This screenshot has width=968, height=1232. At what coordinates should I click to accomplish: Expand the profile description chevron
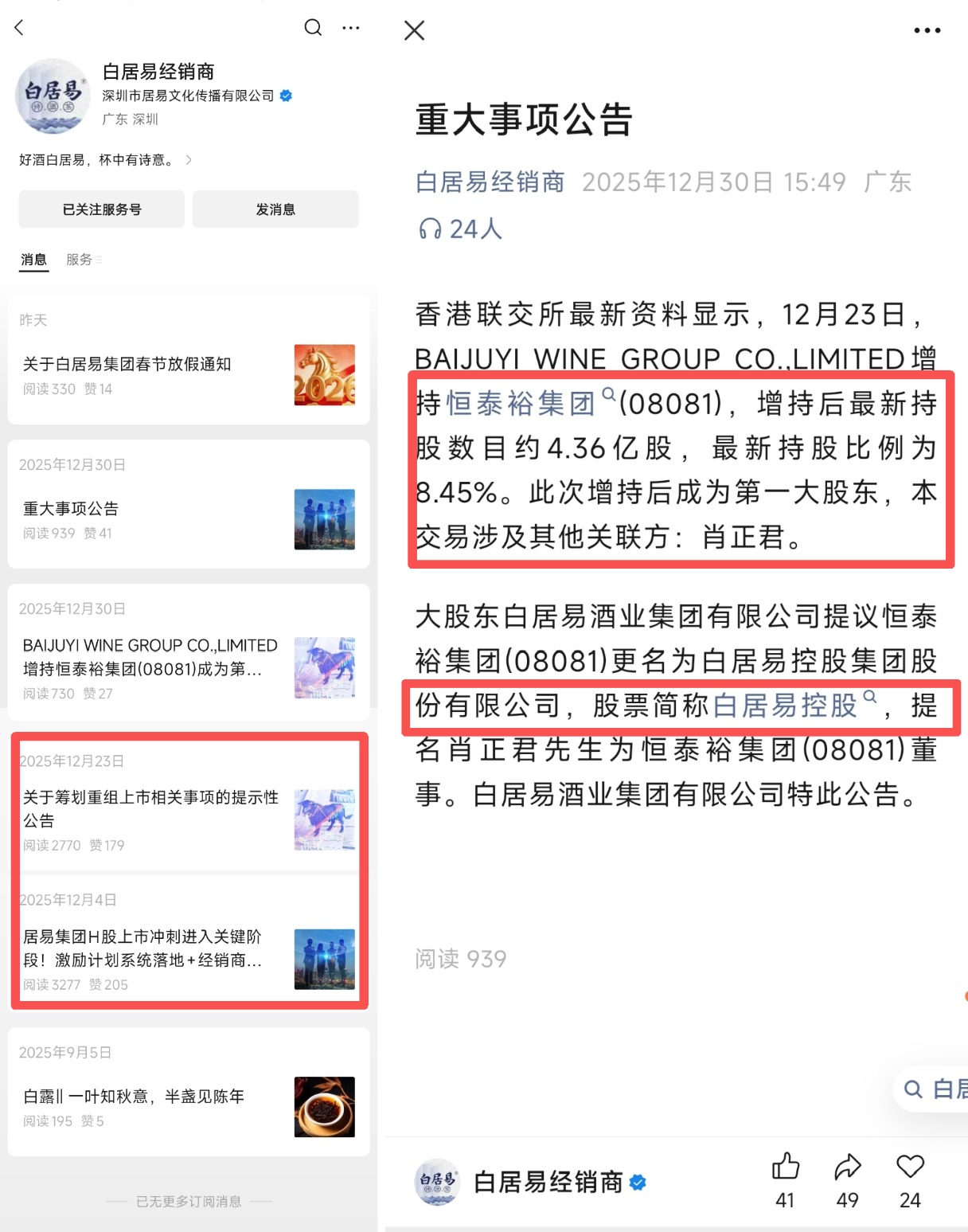tap(189, 160)
